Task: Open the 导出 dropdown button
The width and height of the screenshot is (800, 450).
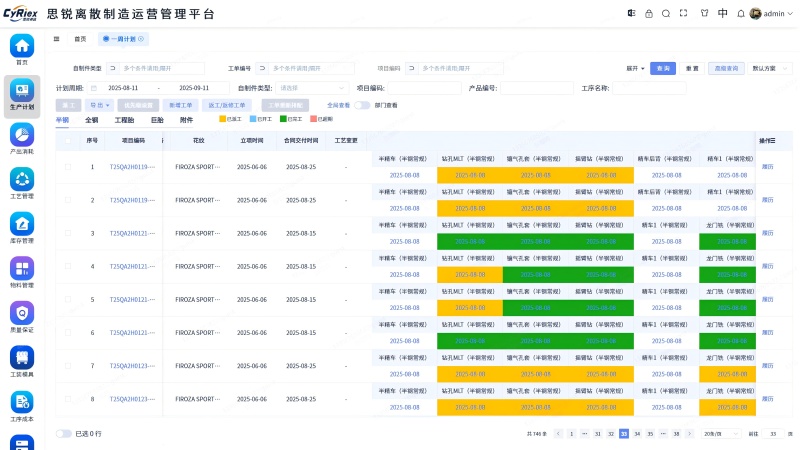Action: 98,105
